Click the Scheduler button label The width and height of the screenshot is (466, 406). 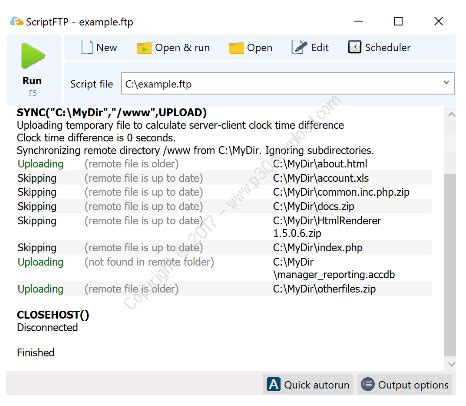point(388,47)
